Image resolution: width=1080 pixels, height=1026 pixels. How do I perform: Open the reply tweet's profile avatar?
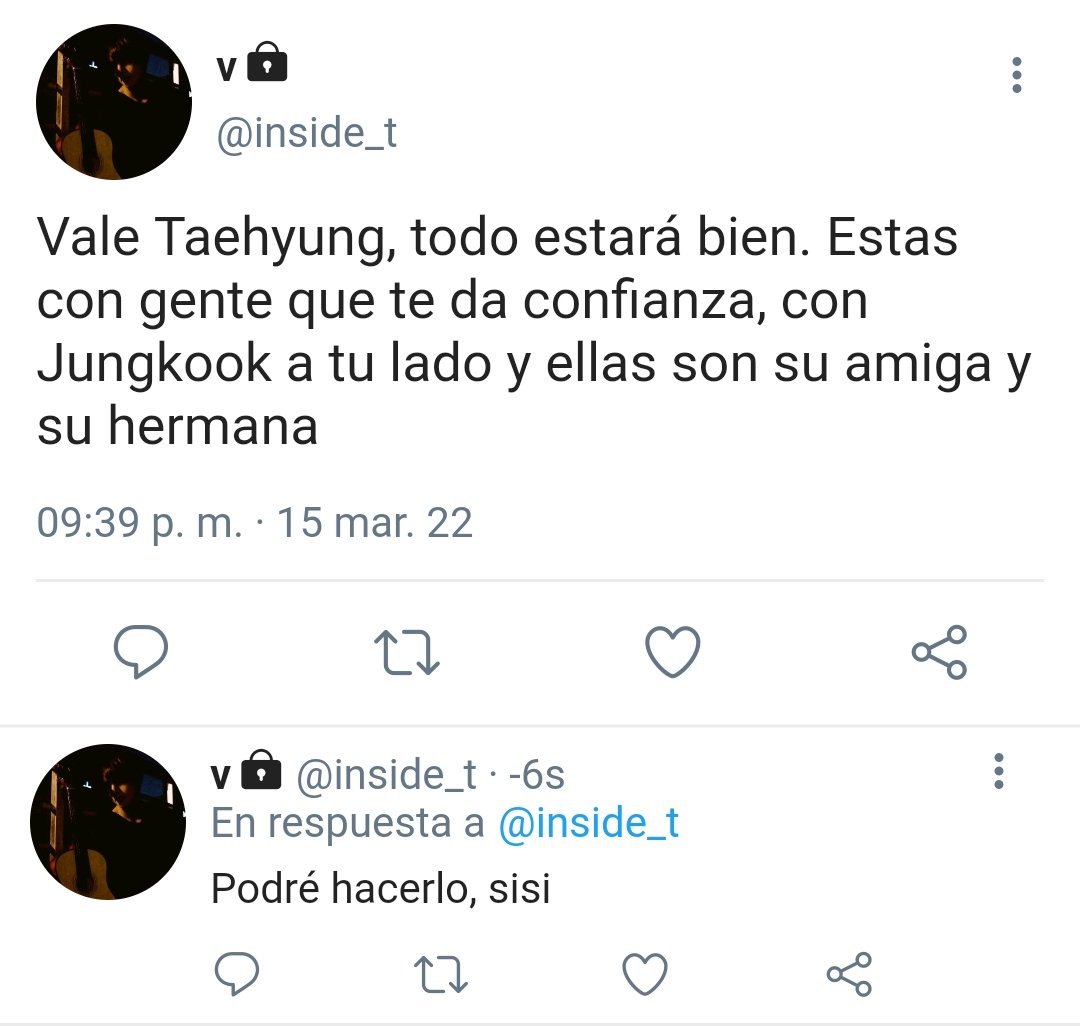tap(108, 821)
